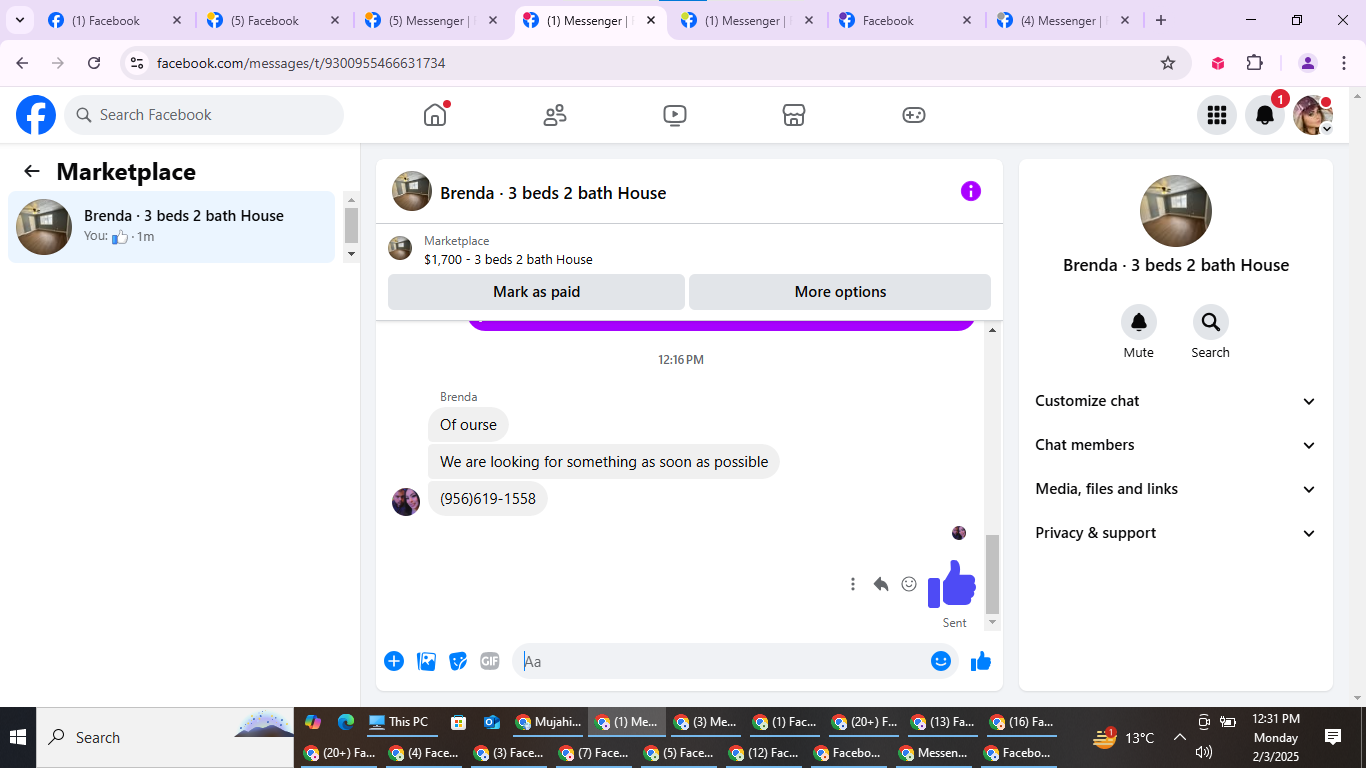Open more actions plus icon in composer
The height and width of the screenshot is (768, 1366).
394,661
